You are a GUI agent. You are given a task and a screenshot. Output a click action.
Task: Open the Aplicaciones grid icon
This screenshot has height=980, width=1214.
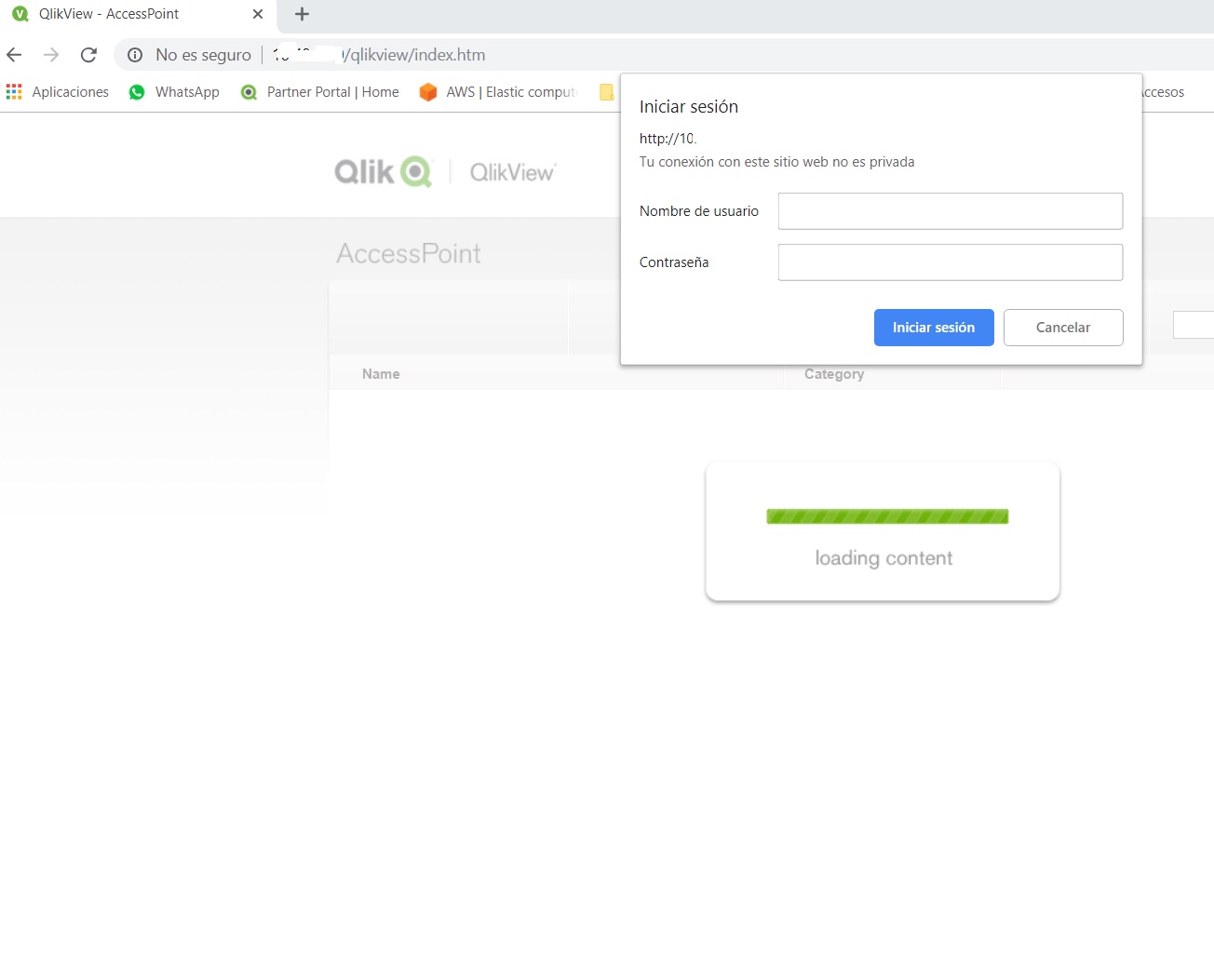point(14,91)
